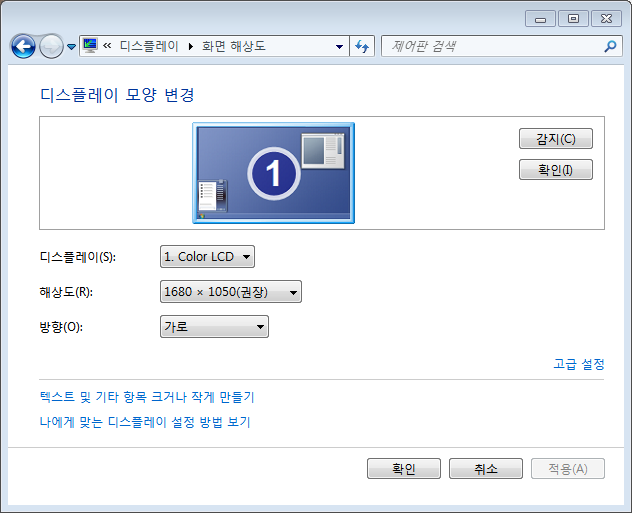Open 텍스트 및 기타 항목 크거나 작게 만들기 link
Viewport: 632px width, 513px height.
(147, 397)
